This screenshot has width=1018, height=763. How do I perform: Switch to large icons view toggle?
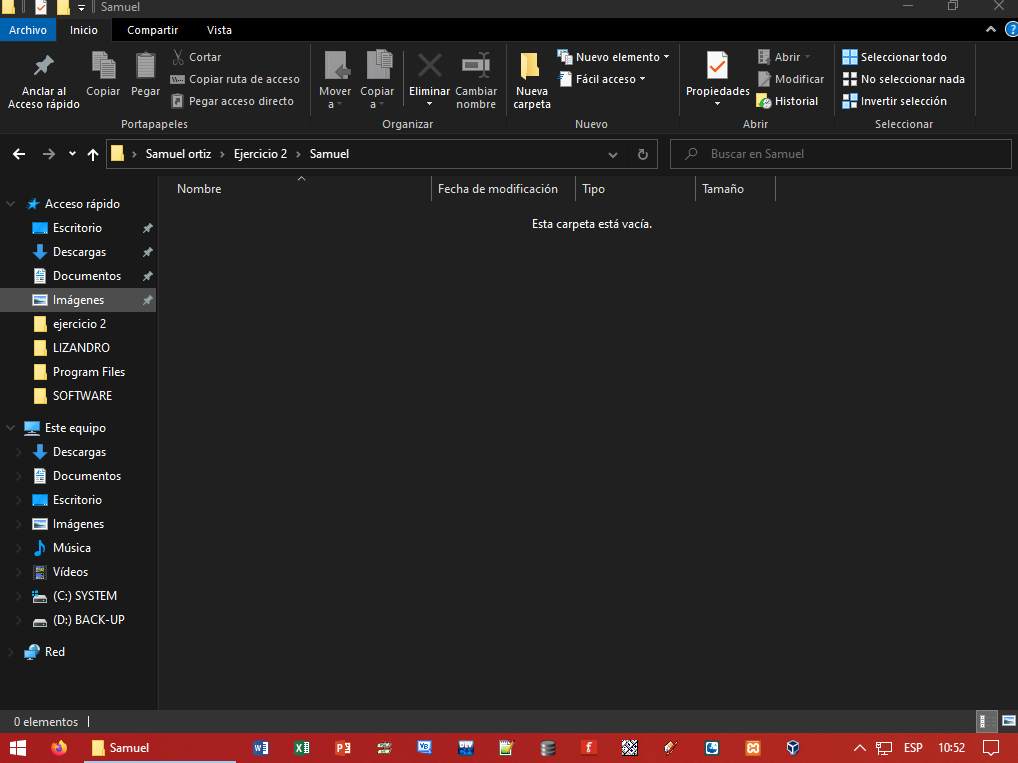(1008, 721)
